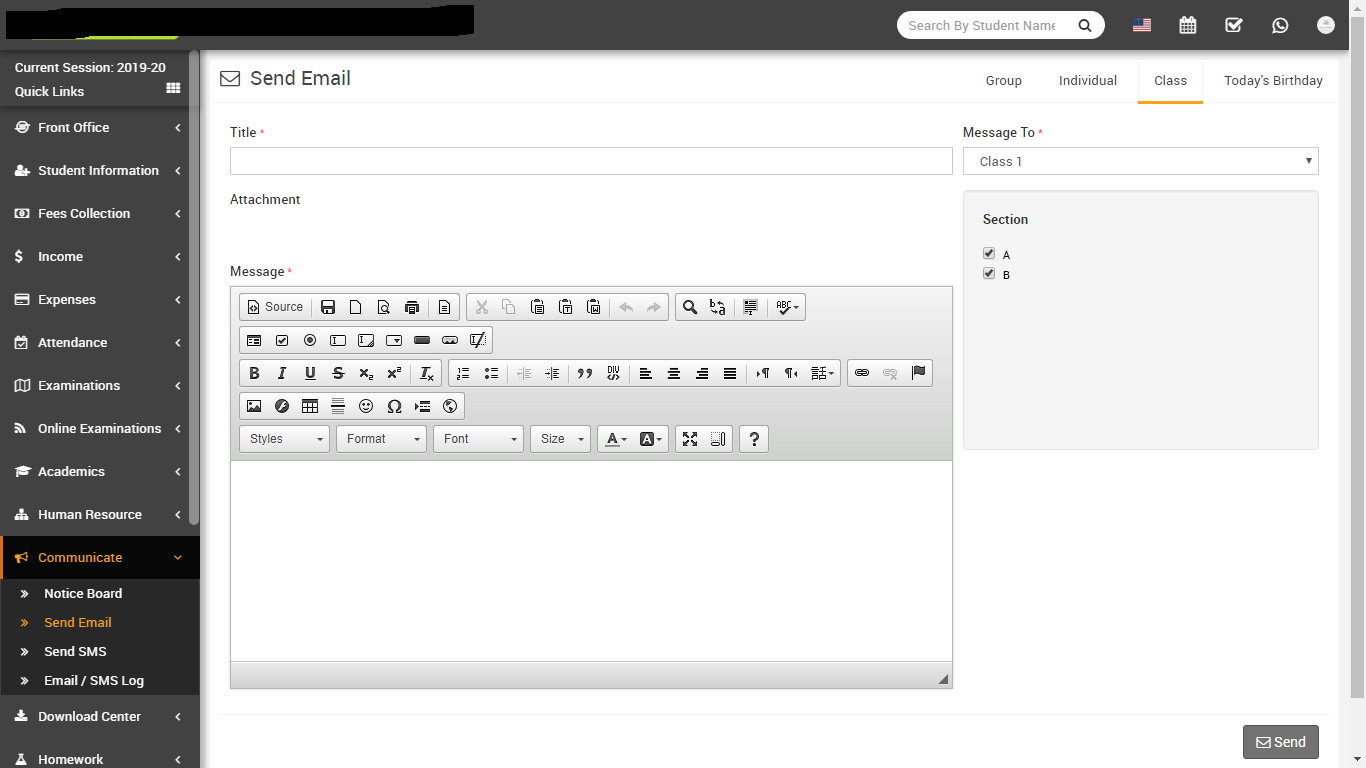Open the Styles dropdown in editor
1366x768 pixels.
(285, 439)
